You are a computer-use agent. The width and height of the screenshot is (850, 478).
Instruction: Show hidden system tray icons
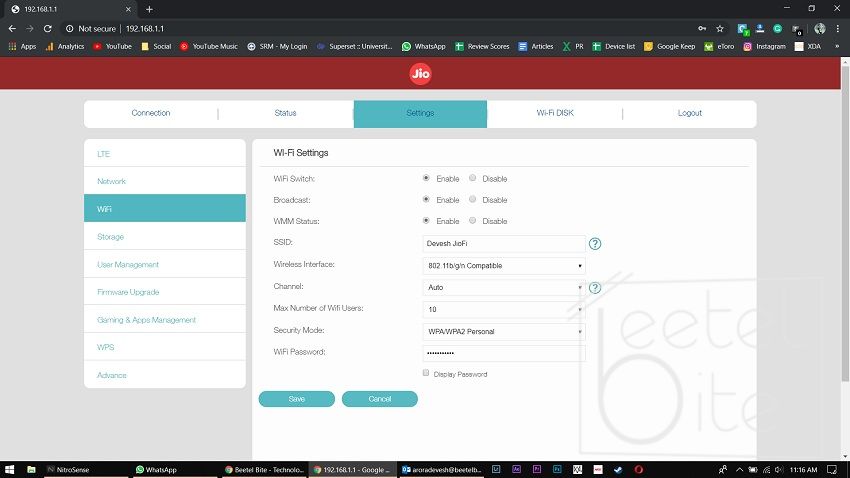[739, 469]
